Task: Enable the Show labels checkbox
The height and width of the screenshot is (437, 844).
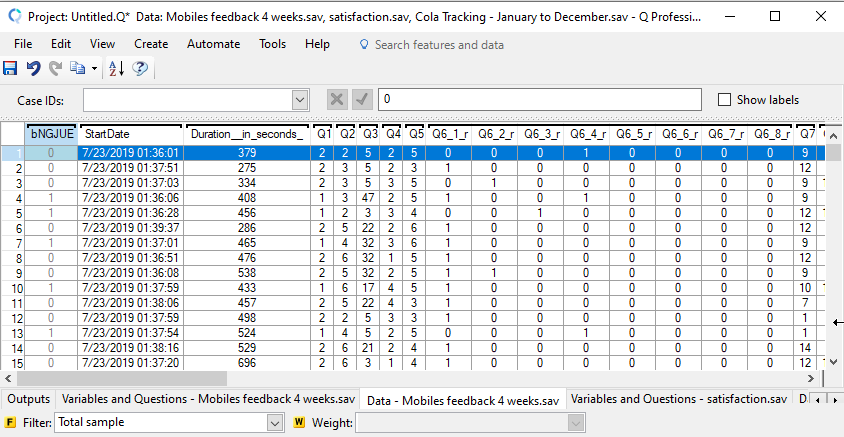Action: point(725,100)
